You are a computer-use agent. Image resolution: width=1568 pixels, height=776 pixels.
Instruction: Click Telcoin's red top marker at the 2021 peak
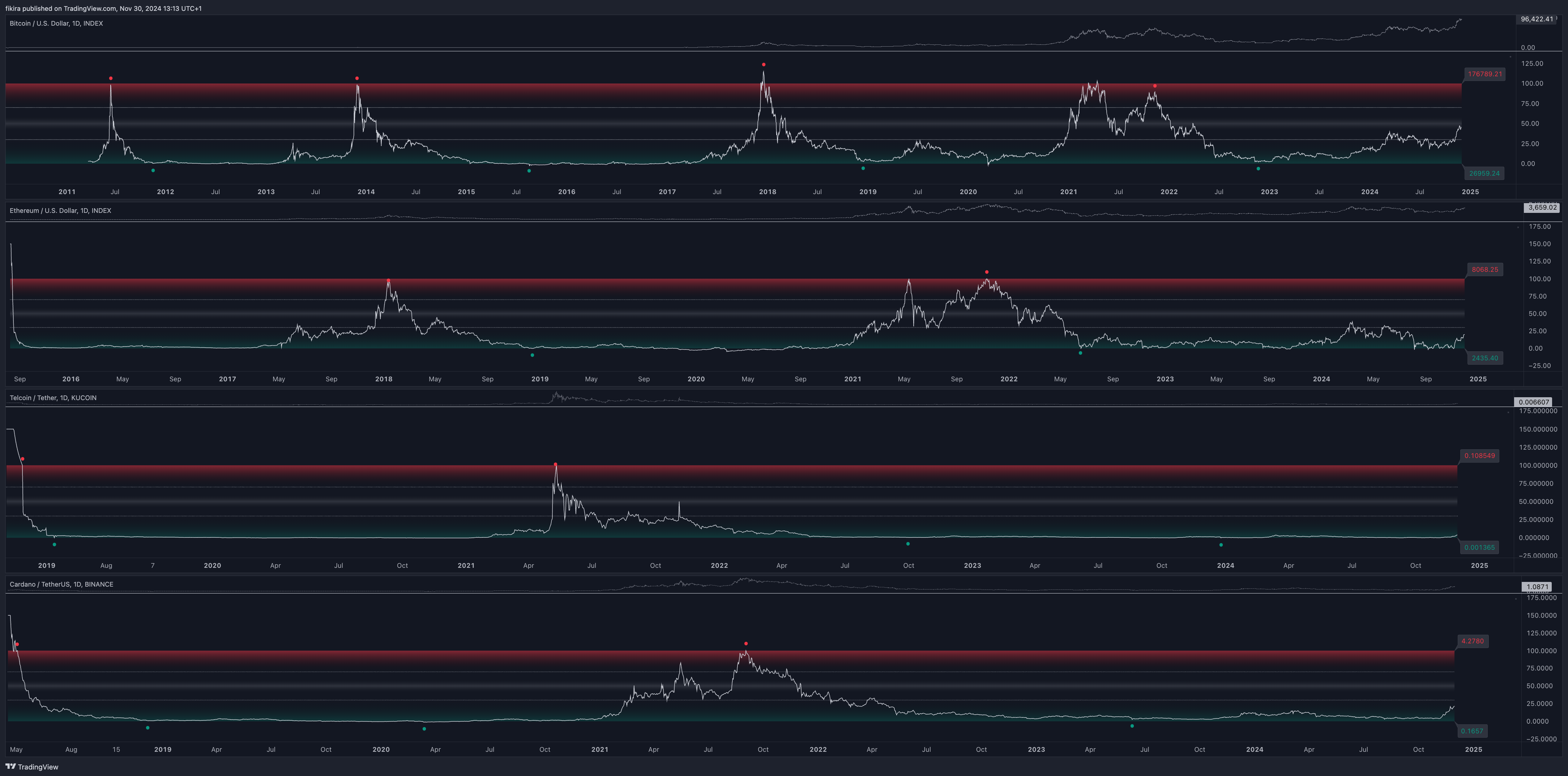click(555, 464)
